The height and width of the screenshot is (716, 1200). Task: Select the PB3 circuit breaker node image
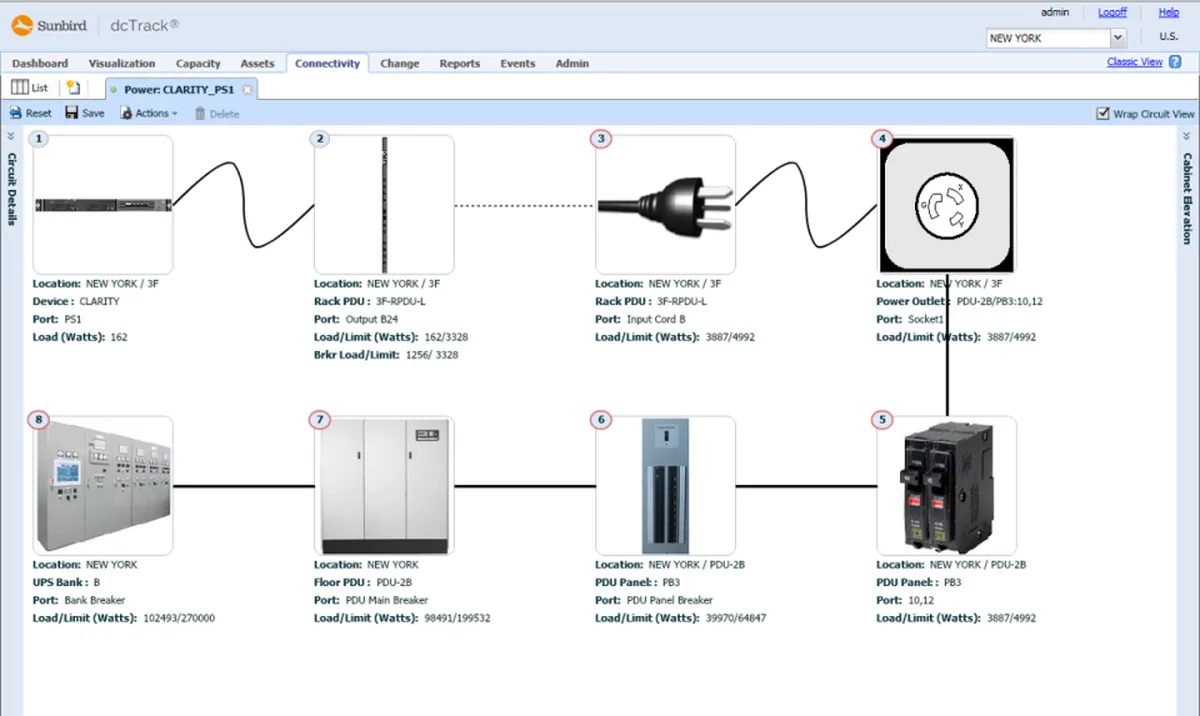coord(947,486)
